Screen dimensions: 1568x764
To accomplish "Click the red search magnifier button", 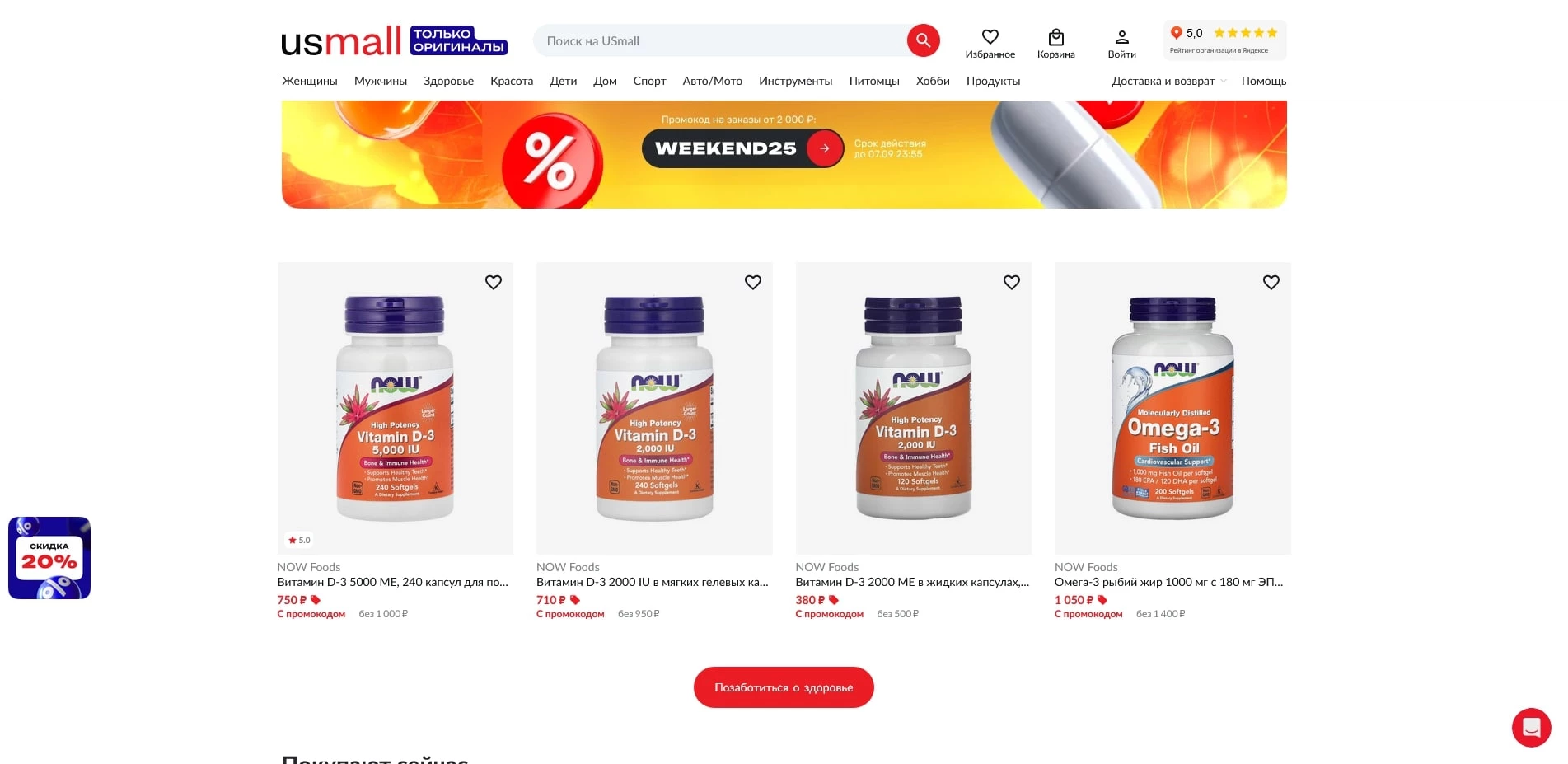I will (923, 40).
